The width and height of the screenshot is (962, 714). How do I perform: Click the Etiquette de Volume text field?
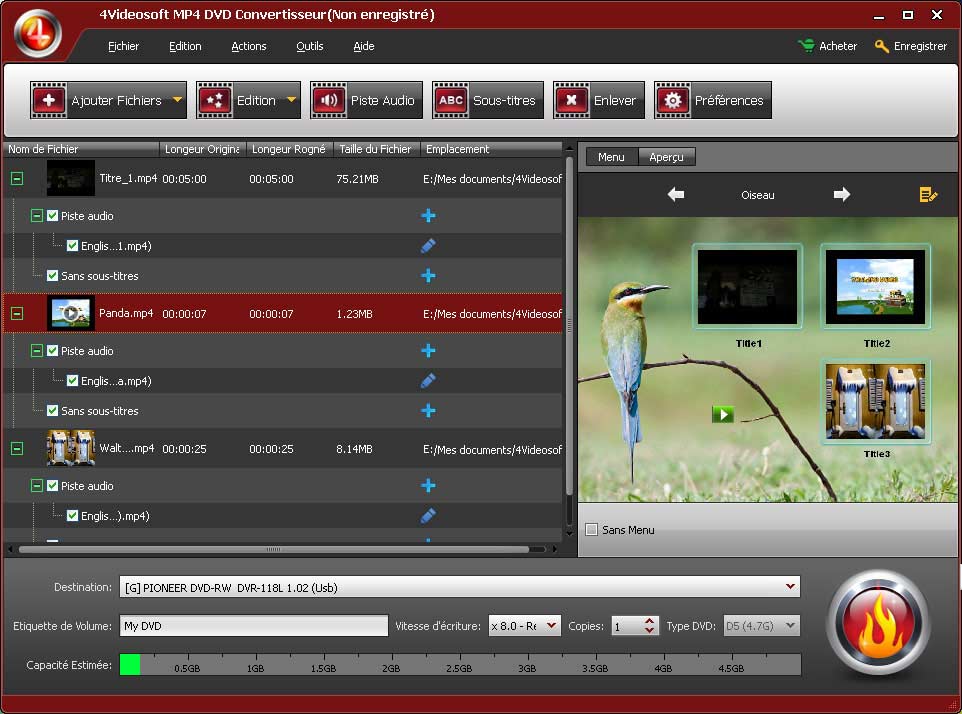pyautogui.click(x=253, y=626)
